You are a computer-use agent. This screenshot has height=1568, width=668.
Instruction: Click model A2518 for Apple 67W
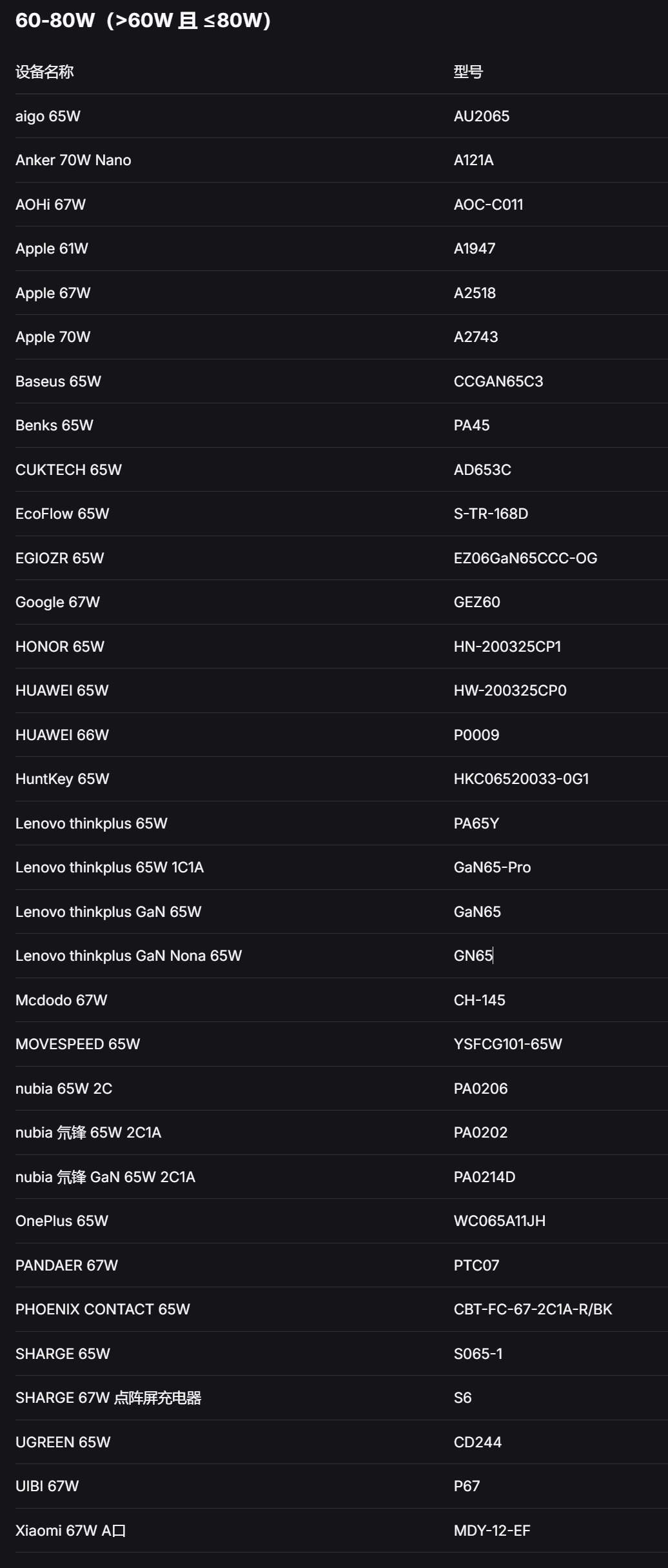click(x=475, y=293)
